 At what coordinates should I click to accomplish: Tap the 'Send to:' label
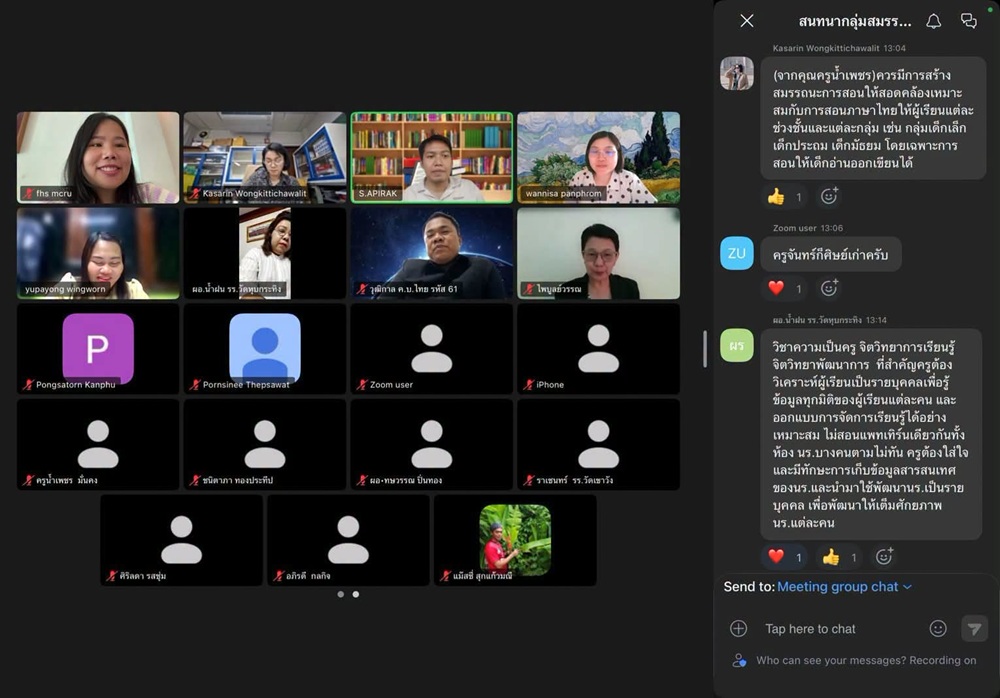coord(749,586)
